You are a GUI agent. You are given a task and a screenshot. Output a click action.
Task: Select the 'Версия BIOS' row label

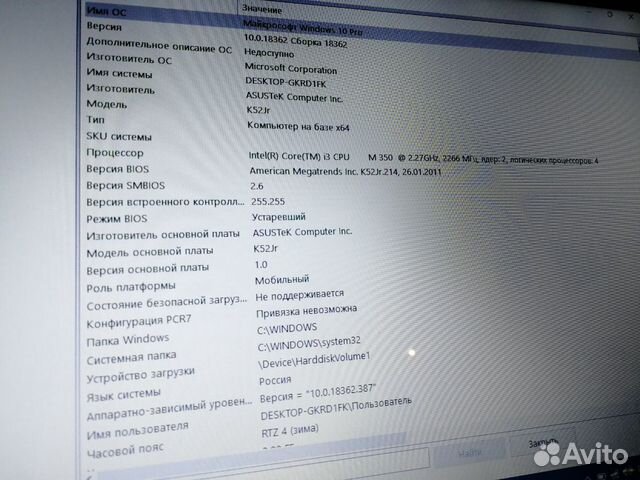coord(118,169)
